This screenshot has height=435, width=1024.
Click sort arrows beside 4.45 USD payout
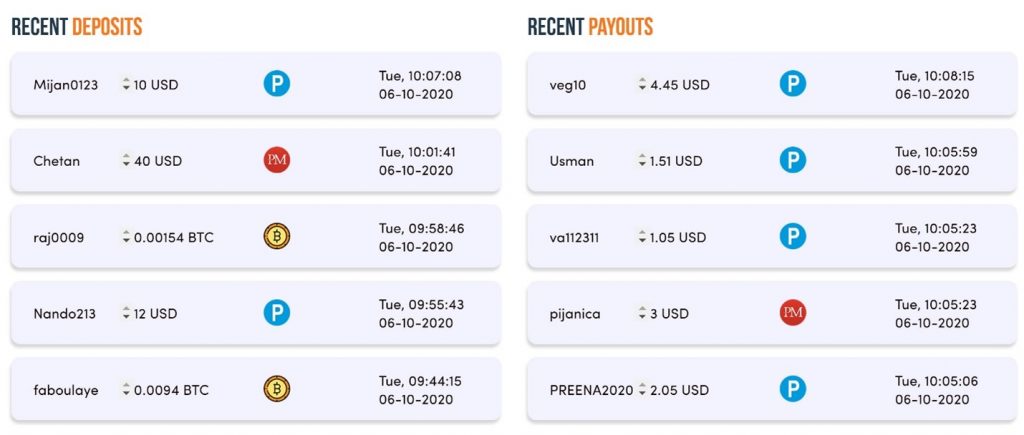pyautogui.click(x=643, y=84)
